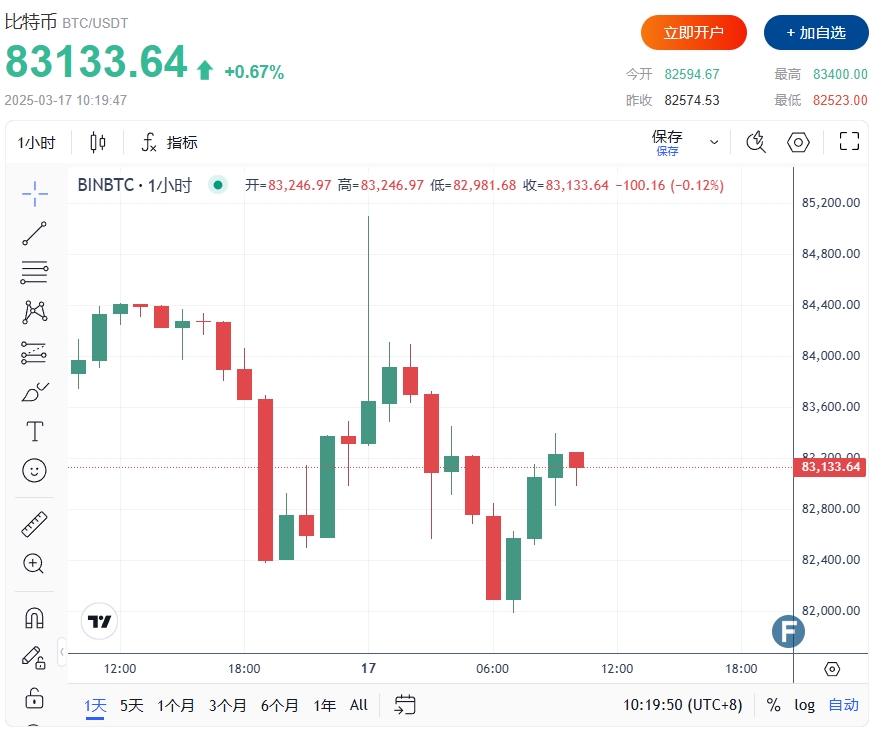The width and height of the screenshot is (875, 734).
Task: Select the ruler measure tool
Action: coord(35,524)
